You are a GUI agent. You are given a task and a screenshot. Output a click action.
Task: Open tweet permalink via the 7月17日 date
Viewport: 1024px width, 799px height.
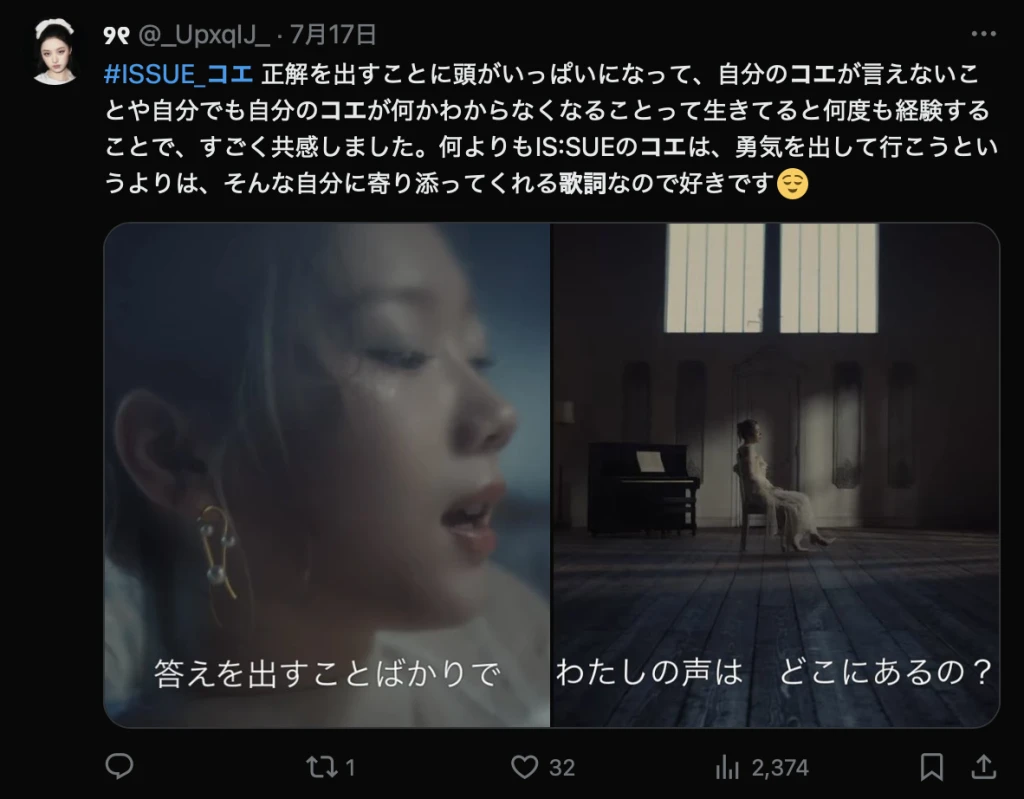pos(333,34)
